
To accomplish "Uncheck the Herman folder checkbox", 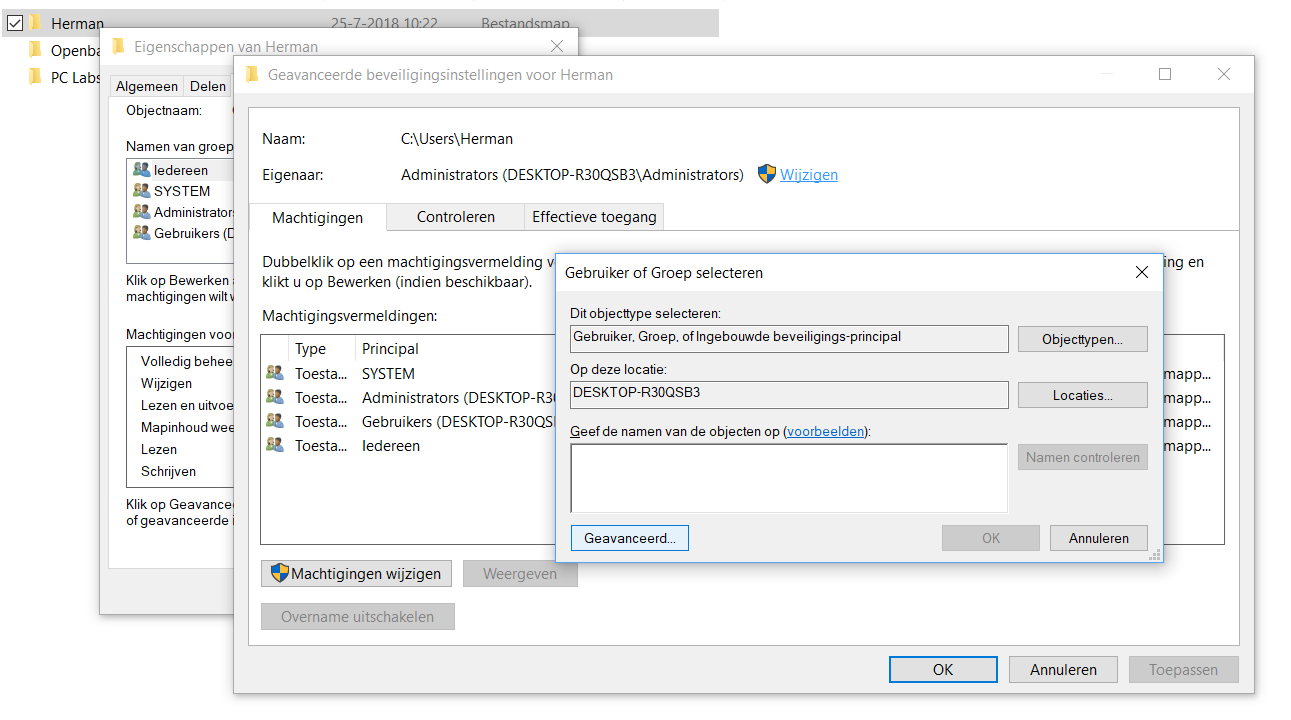I will click(x=14, y=22).
